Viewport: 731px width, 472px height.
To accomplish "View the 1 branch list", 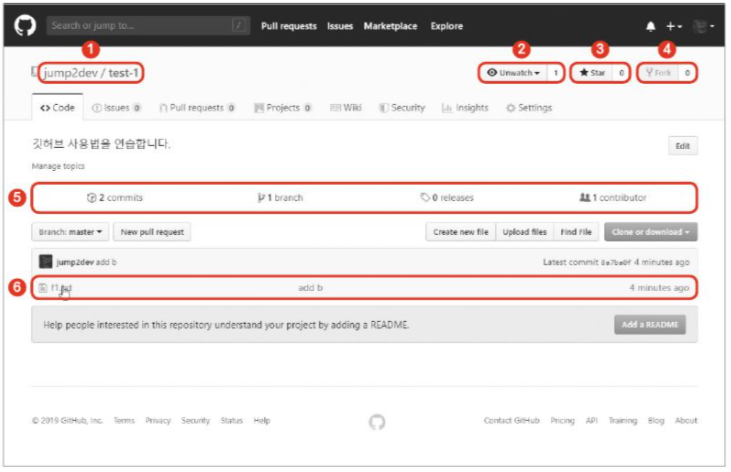I will point(280,198).
